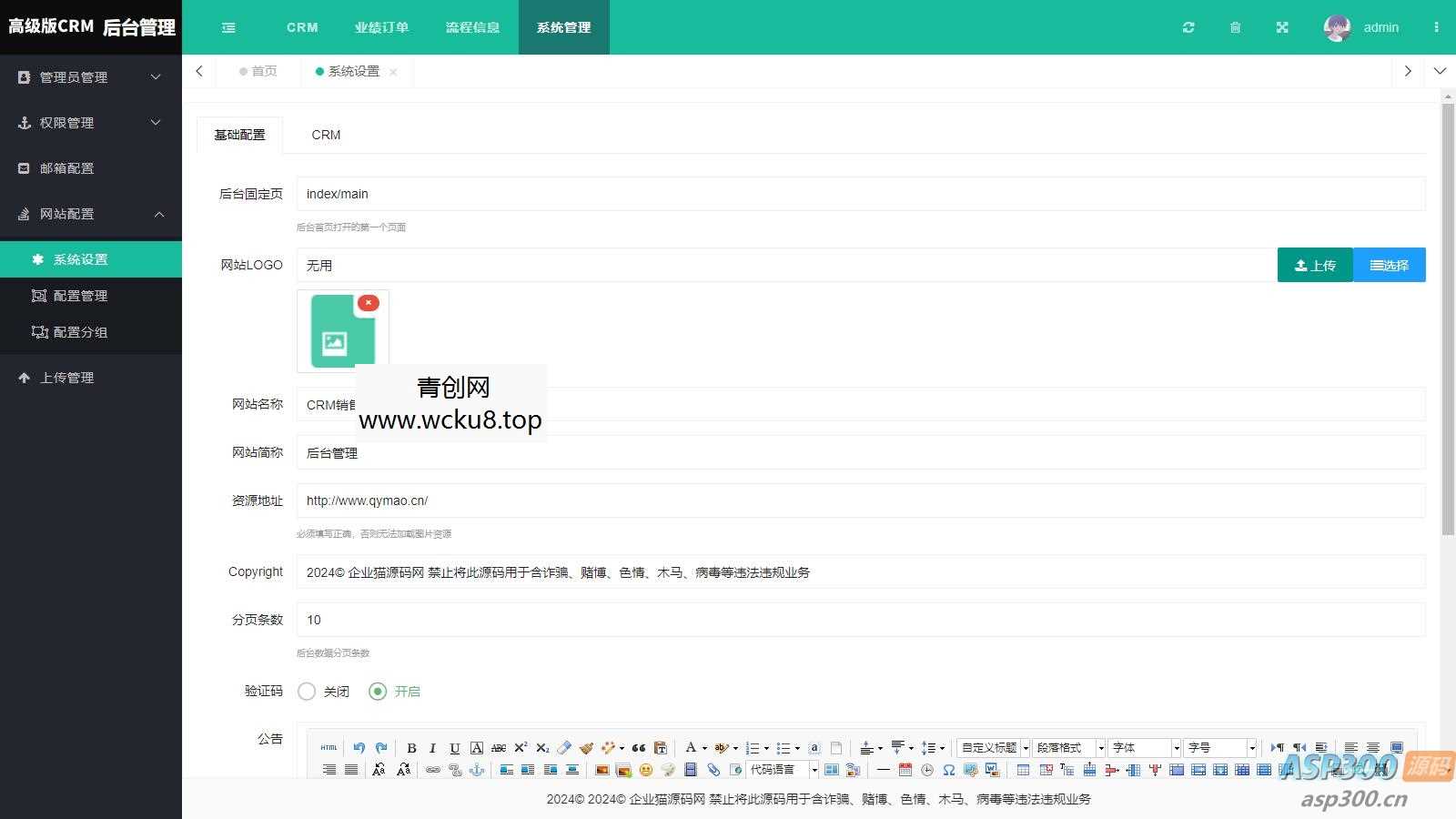1456x819 pixels.
Task: Apply bold formatting in the announcement editor
Action: pos(411,747)
